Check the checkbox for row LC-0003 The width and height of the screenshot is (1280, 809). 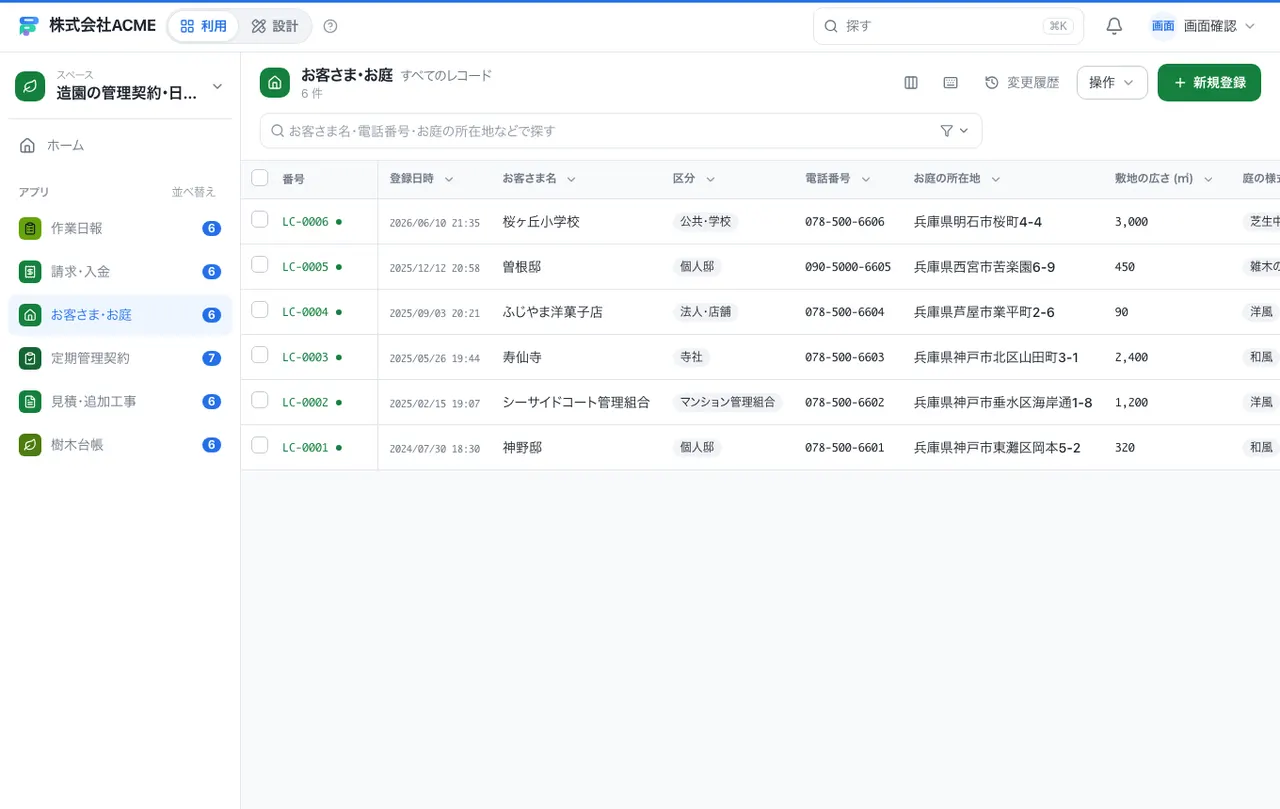point(260,355)
